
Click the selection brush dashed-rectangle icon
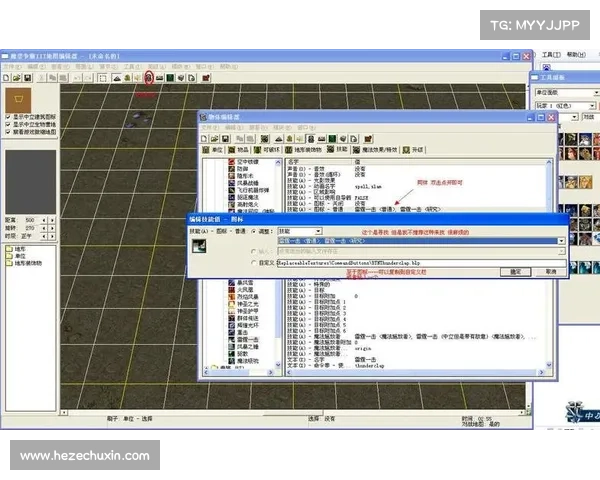point(102,77)
